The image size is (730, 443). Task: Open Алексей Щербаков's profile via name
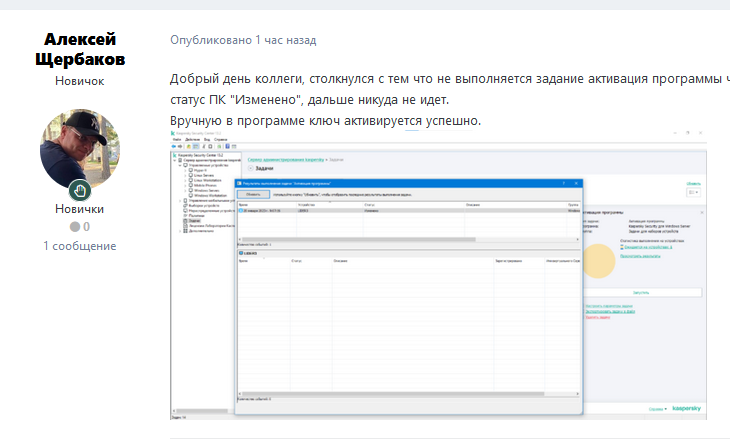[80, 49]
